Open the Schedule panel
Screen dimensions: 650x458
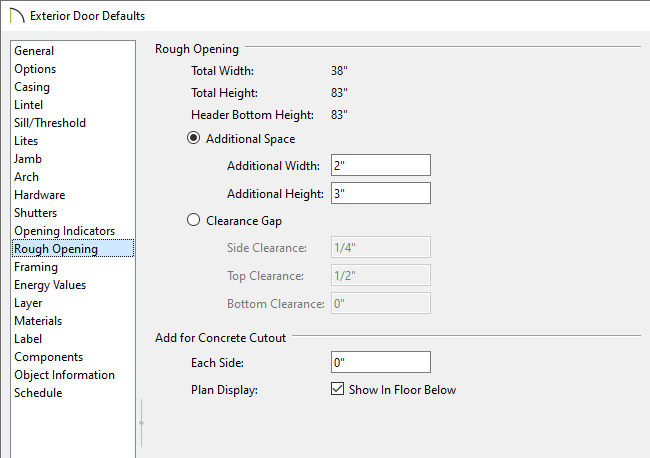pos(38,393)
